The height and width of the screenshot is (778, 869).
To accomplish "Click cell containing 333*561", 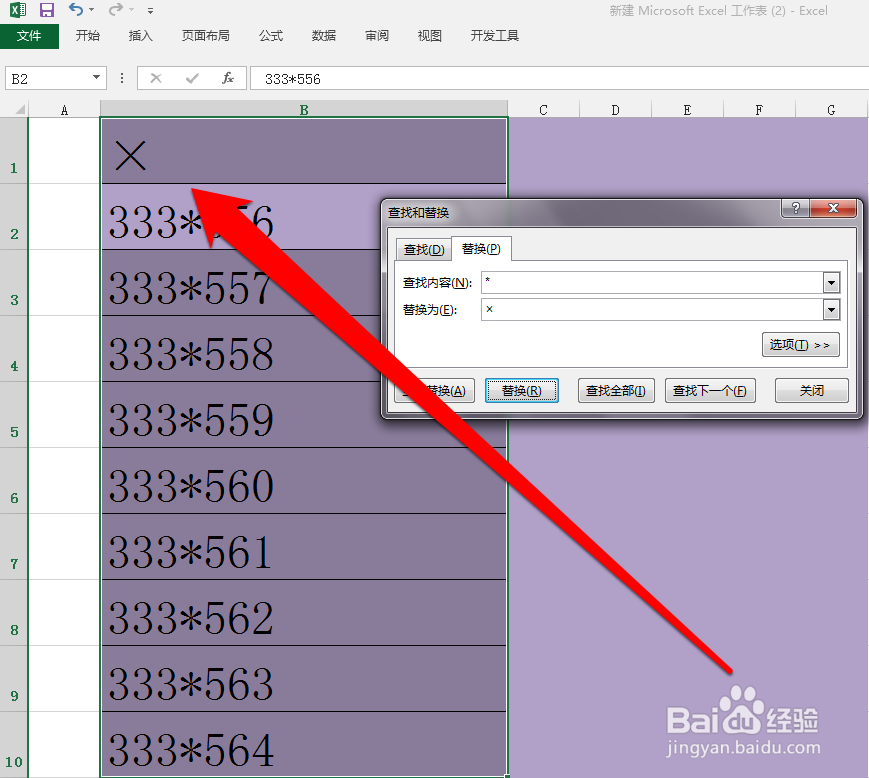I will click(304, 546).
